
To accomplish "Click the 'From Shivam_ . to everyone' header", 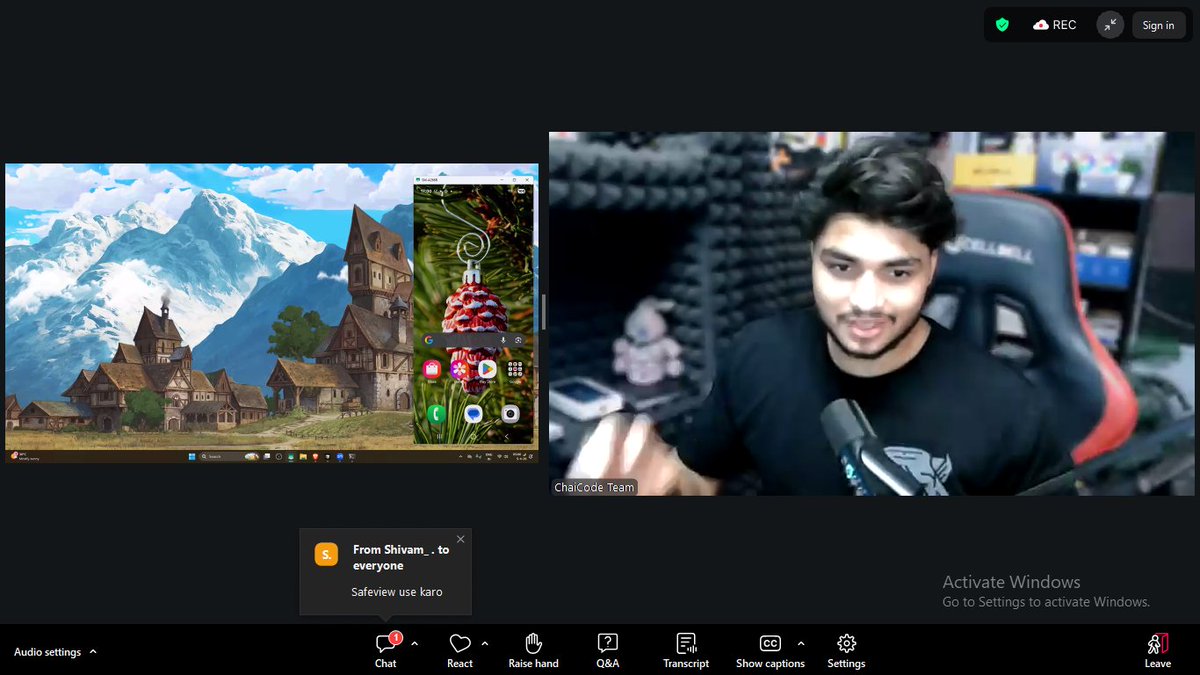I will click(x=401, y=558).
